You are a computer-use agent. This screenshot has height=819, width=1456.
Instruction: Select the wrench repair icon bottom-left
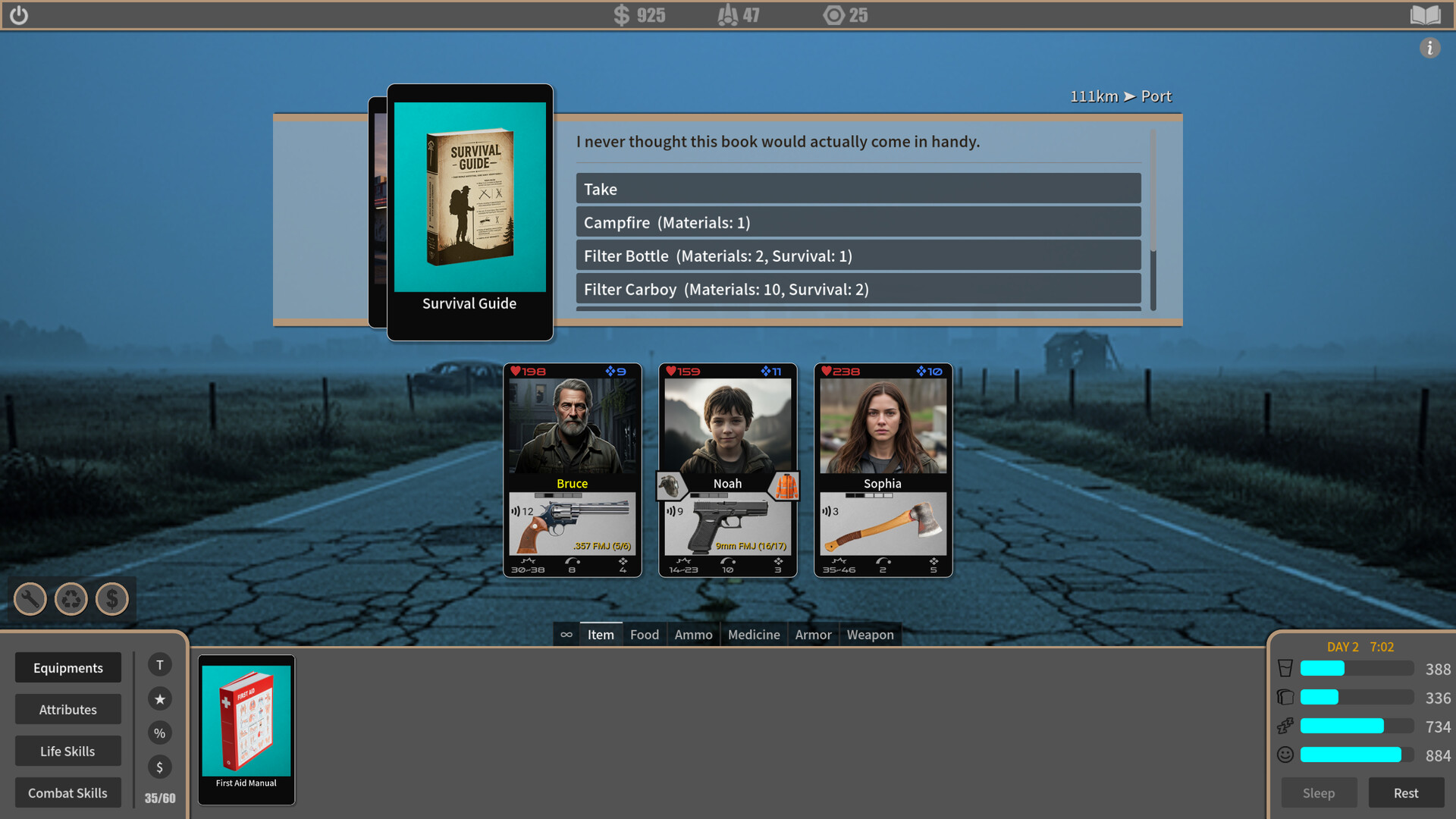click(x=30, y=599)
